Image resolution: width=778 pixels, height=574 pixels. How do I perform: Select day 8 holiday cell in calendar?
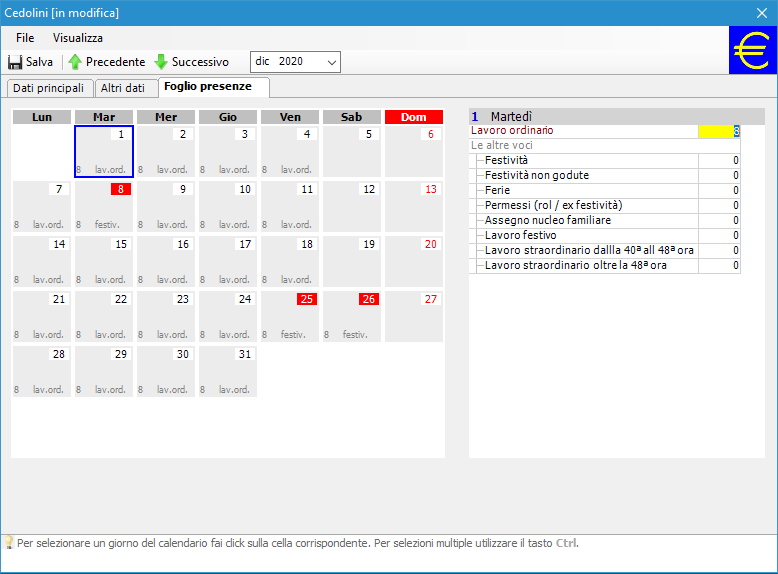104,207
